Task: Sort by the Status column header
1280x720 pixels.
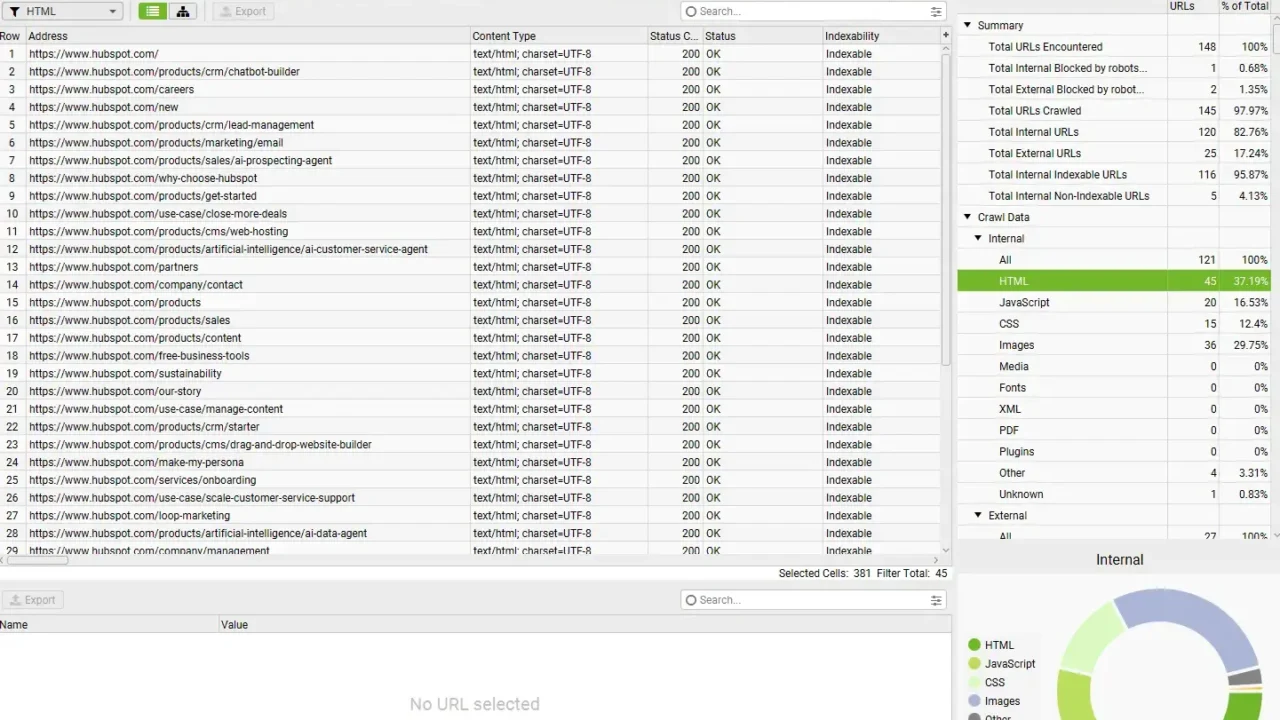Action: click(762, 36)
